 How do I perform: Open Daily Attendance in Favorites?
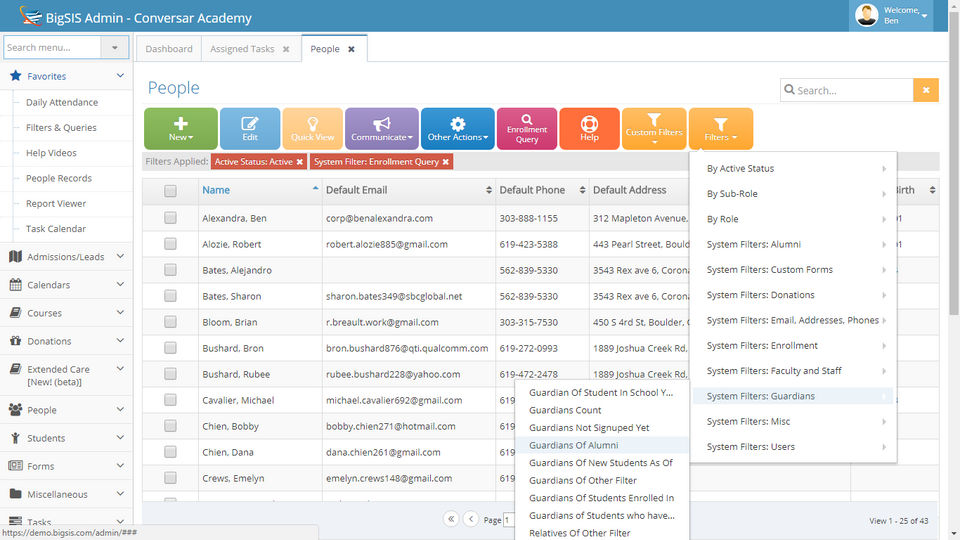point(62,102)
